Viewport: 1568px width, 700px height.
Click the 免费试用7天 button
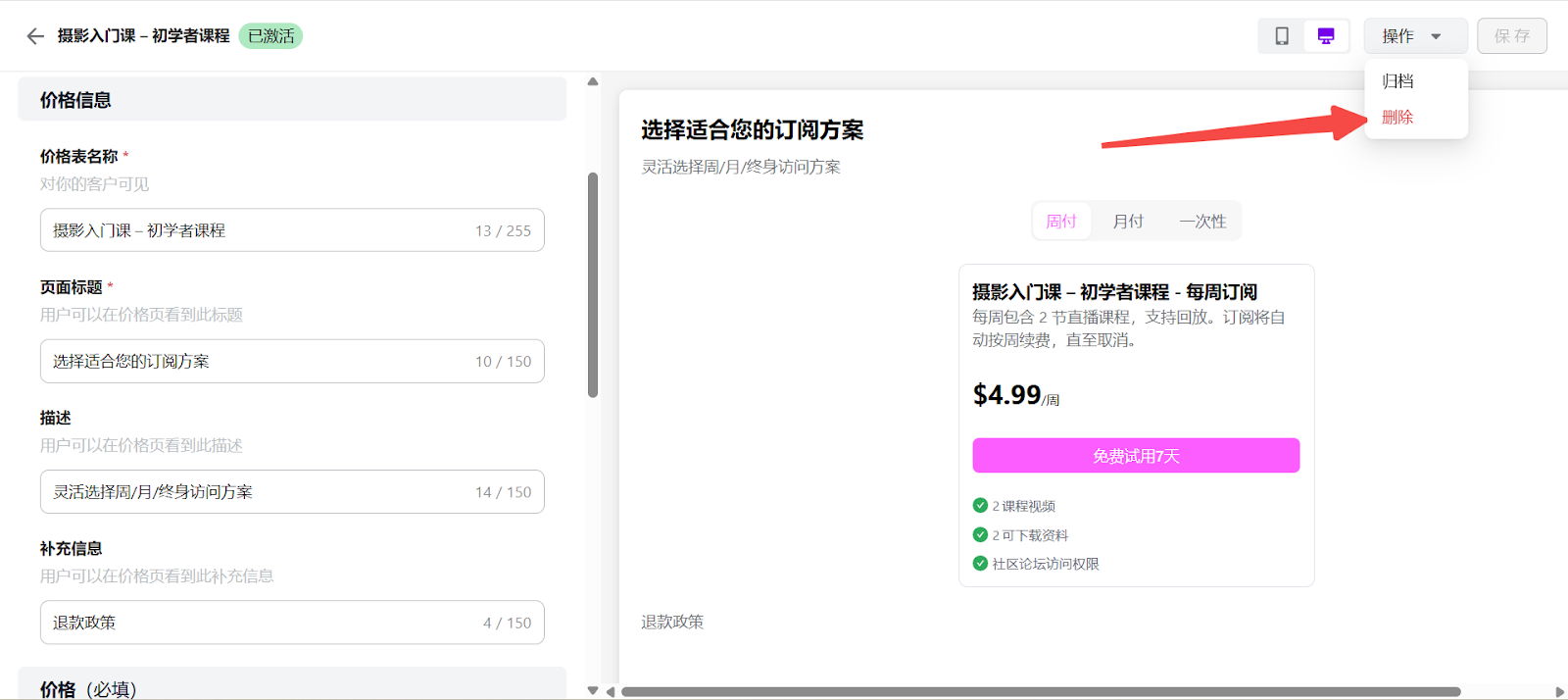(1136, 456)
